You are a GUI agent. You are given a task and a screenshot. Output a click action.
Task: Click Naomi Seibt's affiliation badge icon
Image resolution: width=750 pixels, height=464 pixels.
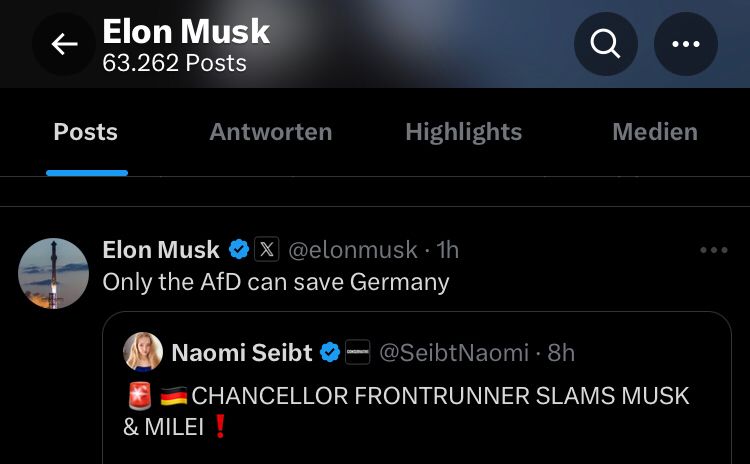358,352
